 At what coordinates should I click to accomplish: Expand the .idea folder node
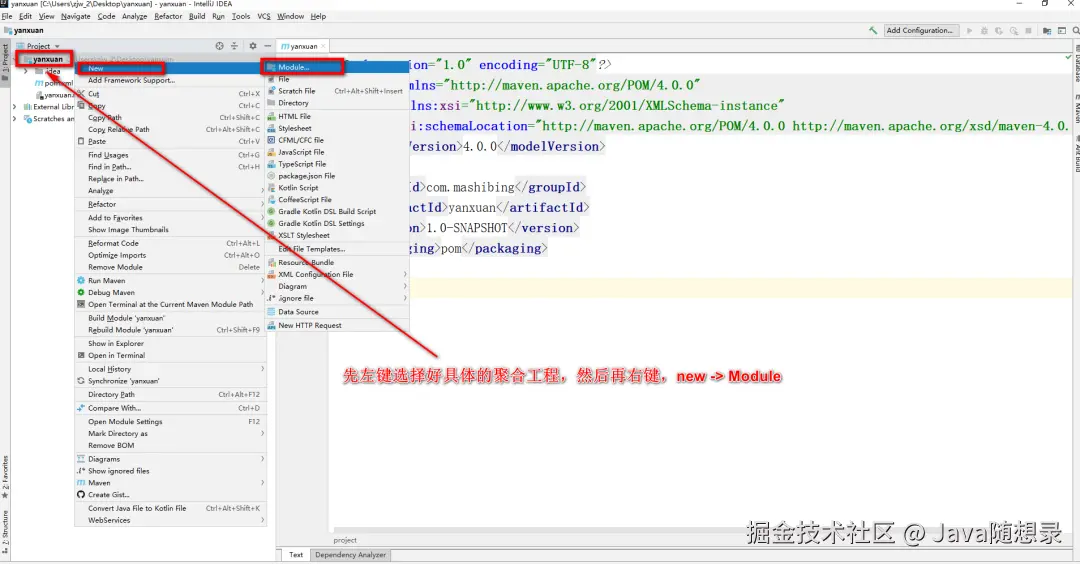pyautogui.click(x=26, y=71)
